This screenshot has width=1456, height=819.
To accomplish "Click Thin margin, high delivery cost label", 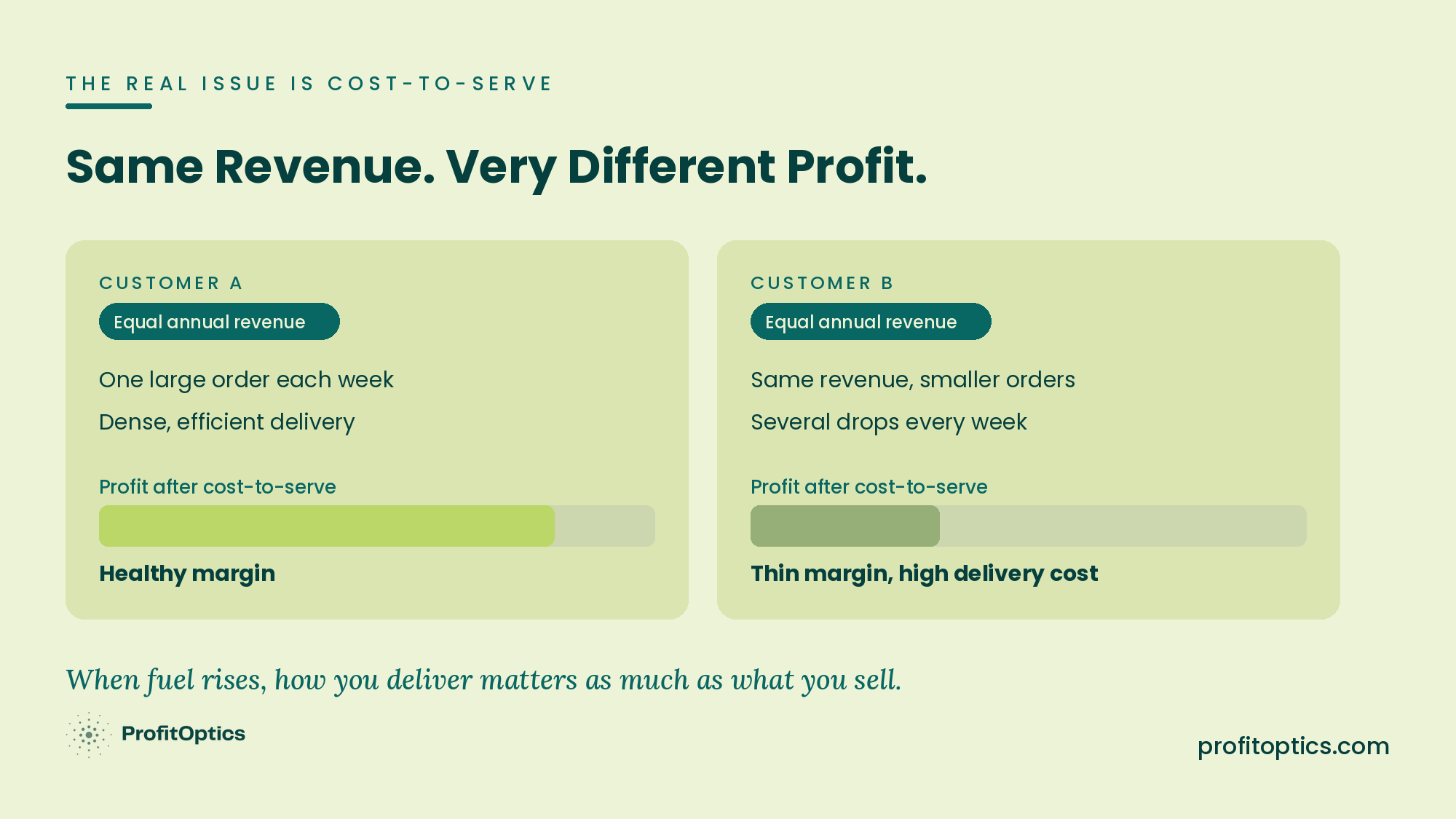I will tap(924, 574).
